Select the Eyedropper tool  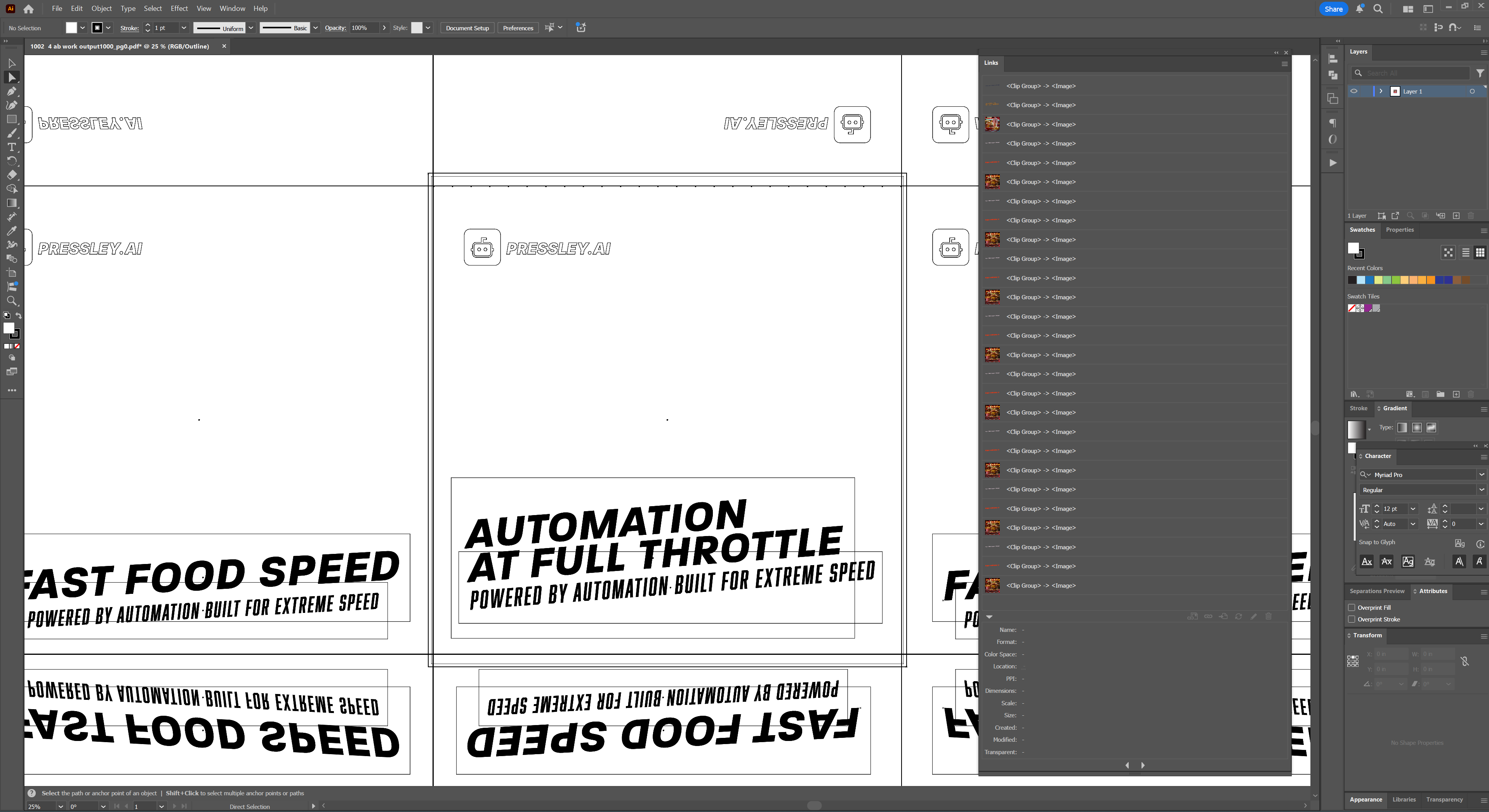(x=12, y=231)
